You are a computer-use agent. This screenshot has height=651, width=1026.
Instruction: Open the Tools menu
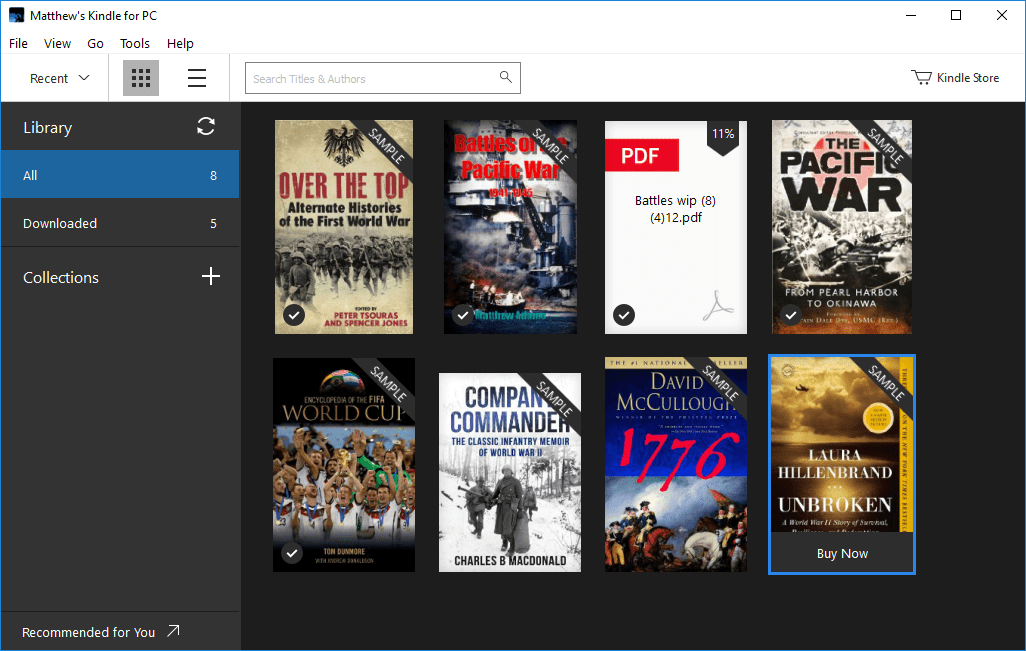(134, 43)
